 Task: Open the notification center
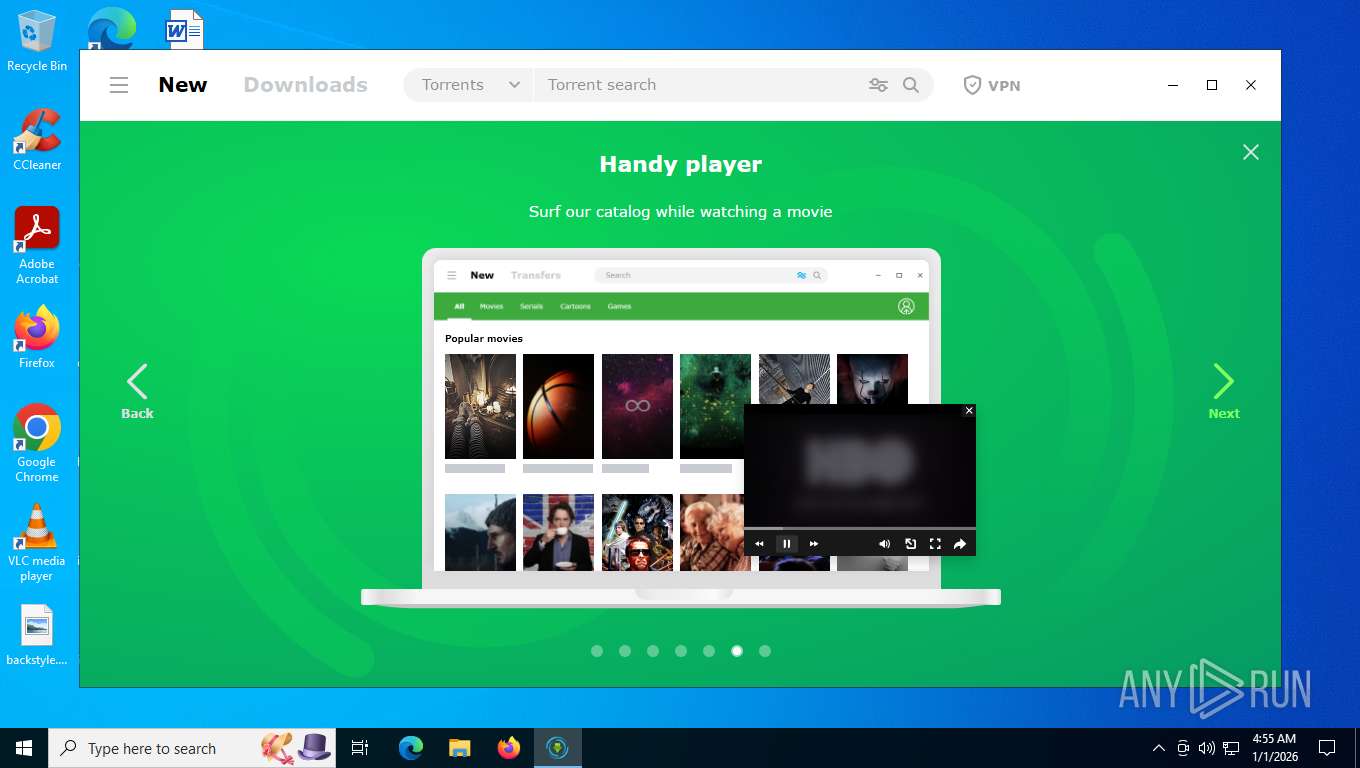pyautogui.click(x=1327, y=748)
